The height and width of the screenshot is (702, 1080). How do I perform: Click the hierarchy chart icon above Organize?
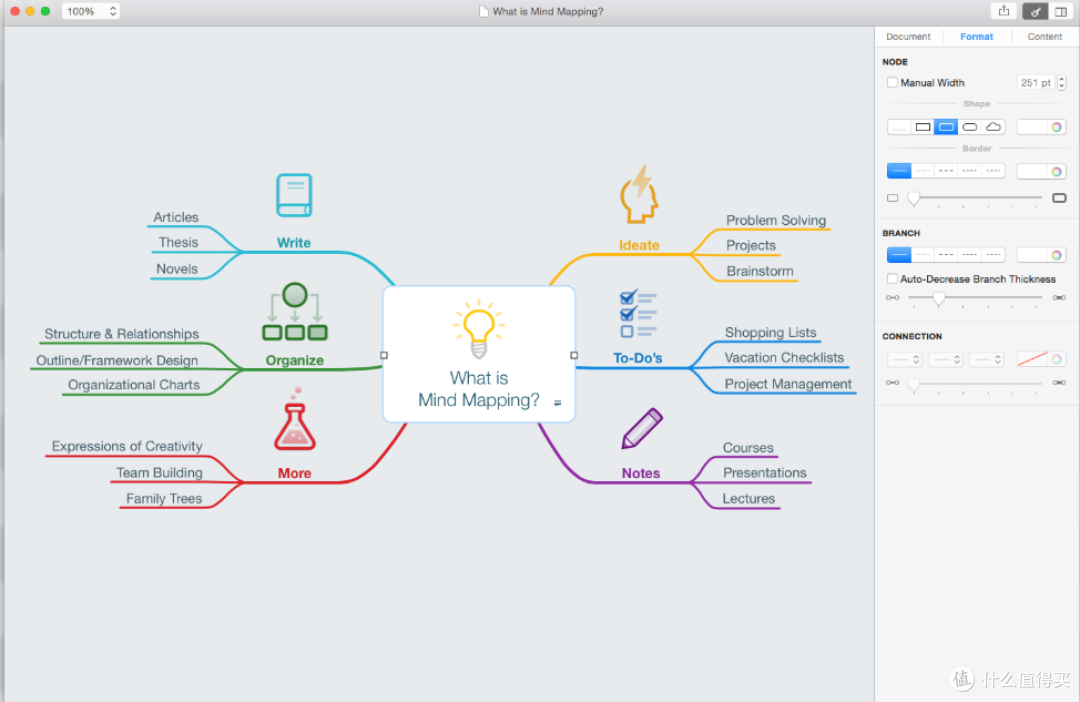coord(295,311)
